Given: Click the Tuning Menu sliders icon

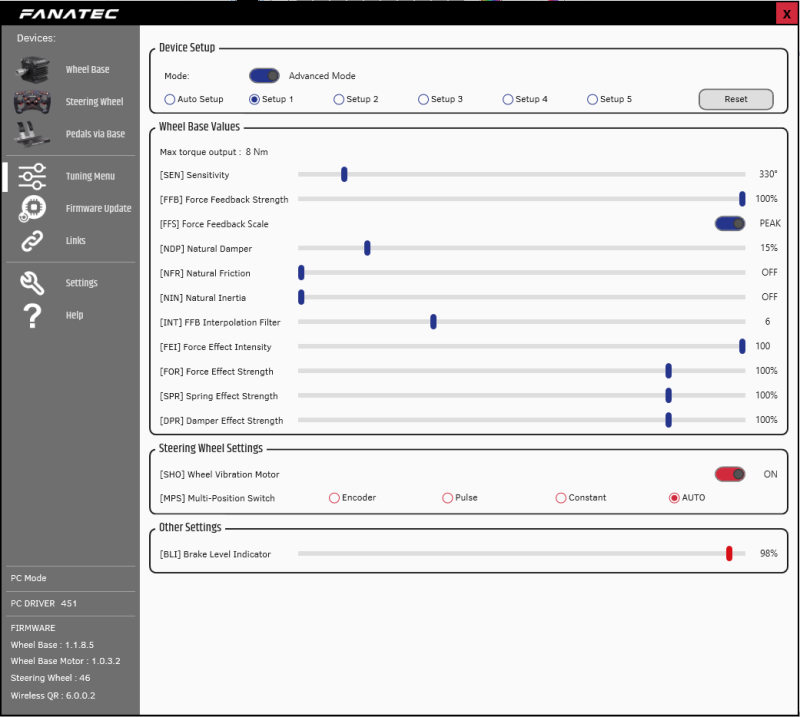Looking at the screenshot, I should [x=32, y=176].
